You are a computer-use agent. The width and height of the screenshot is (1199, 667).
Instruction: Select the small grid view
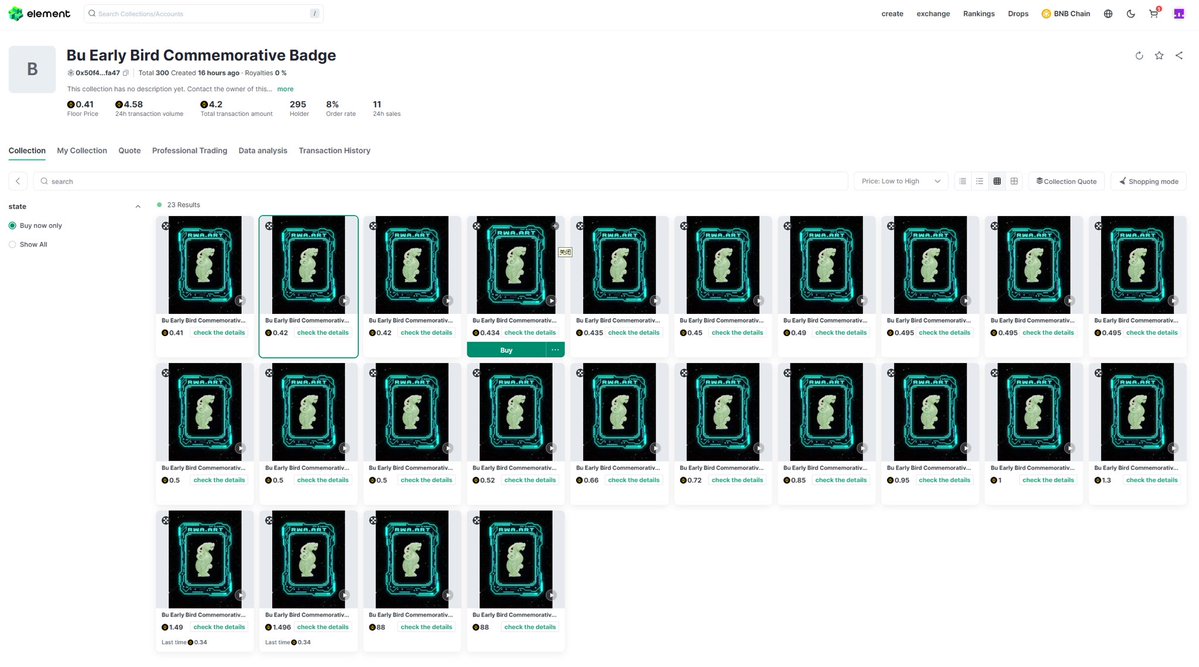[997, 181]
